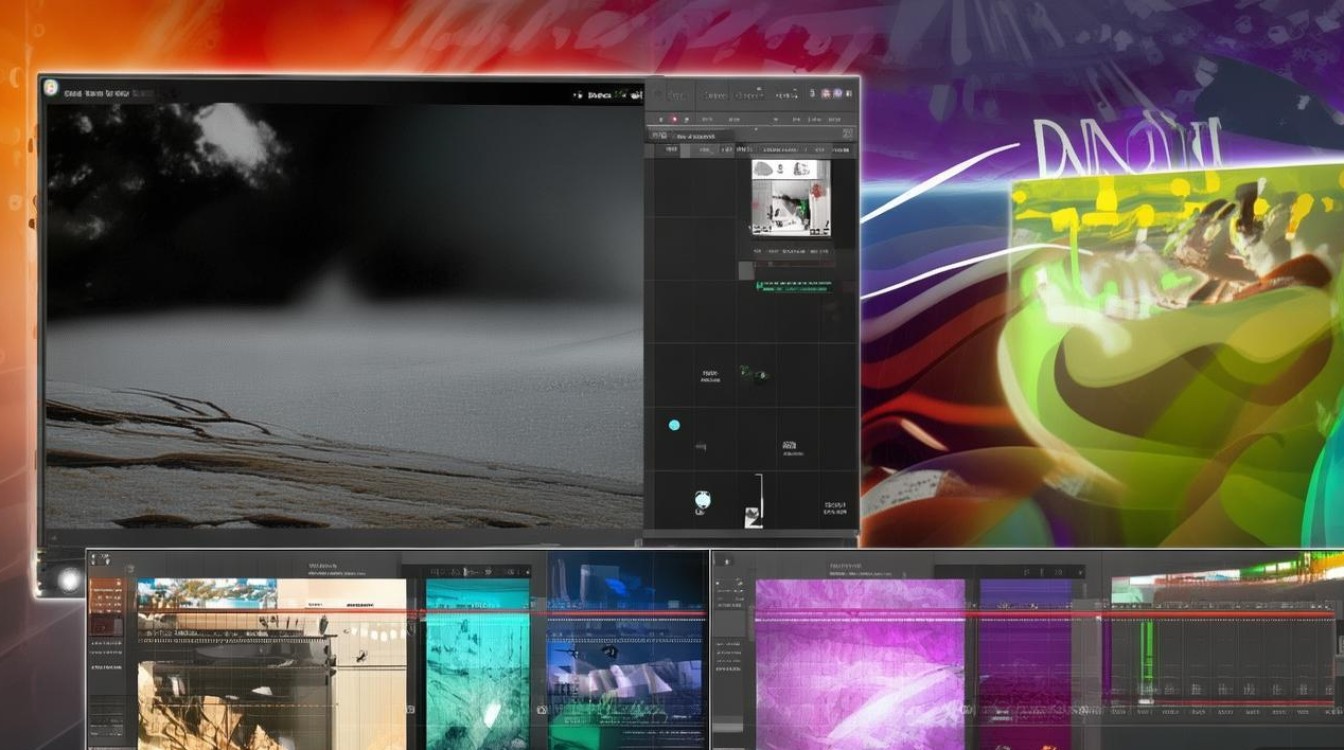The height and width of the screenshot is (750, 1344).
Task: Click the camera icon between the teal and blue clips
Action: (541, 709)
